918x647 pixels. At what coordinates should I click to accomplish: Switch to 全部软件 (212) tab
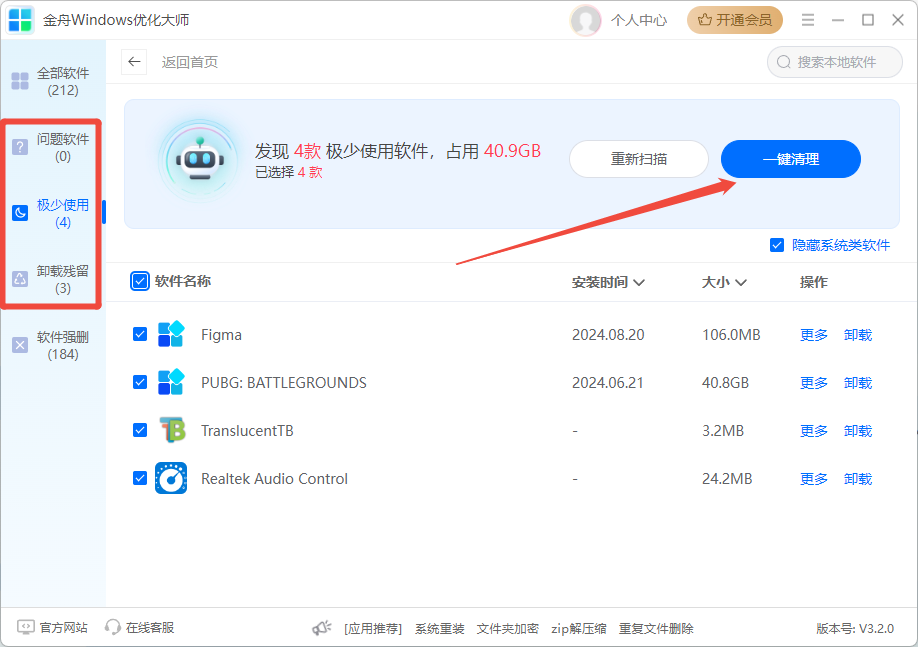pyautogui.click(x=53, y=81)
